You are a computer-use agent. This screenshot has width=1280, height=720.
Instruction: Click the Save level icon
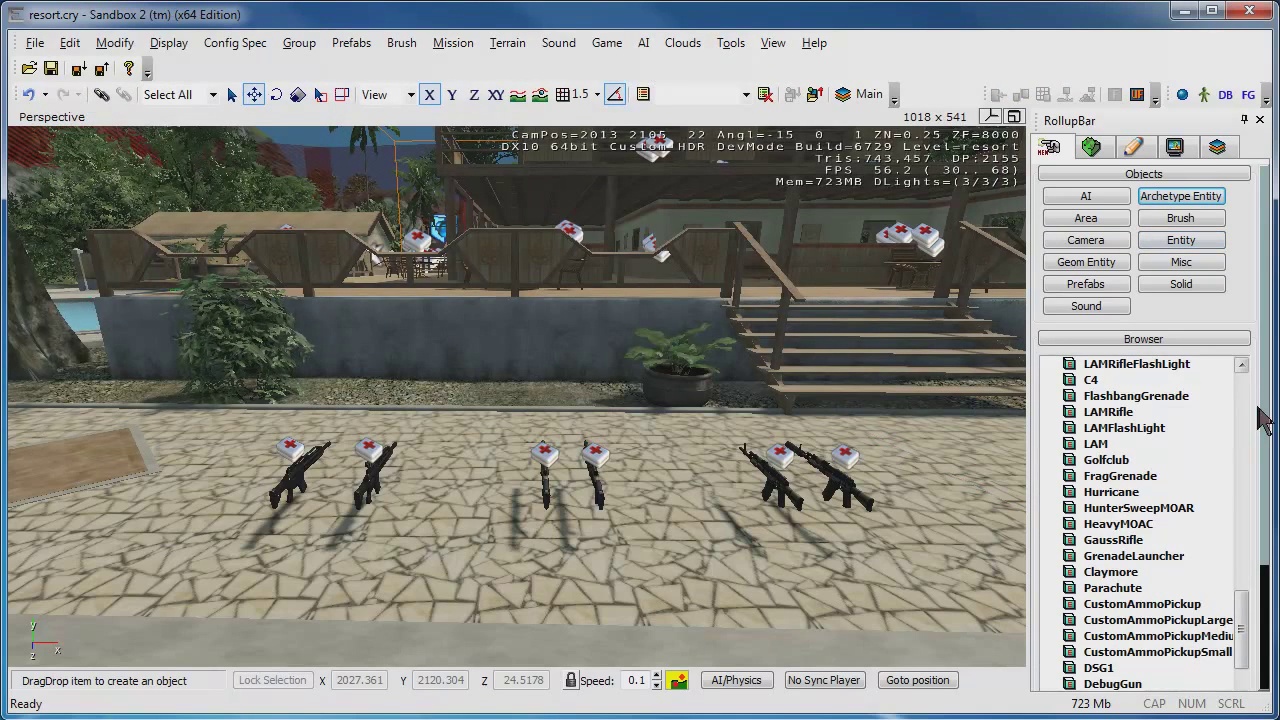coord(51,69)
